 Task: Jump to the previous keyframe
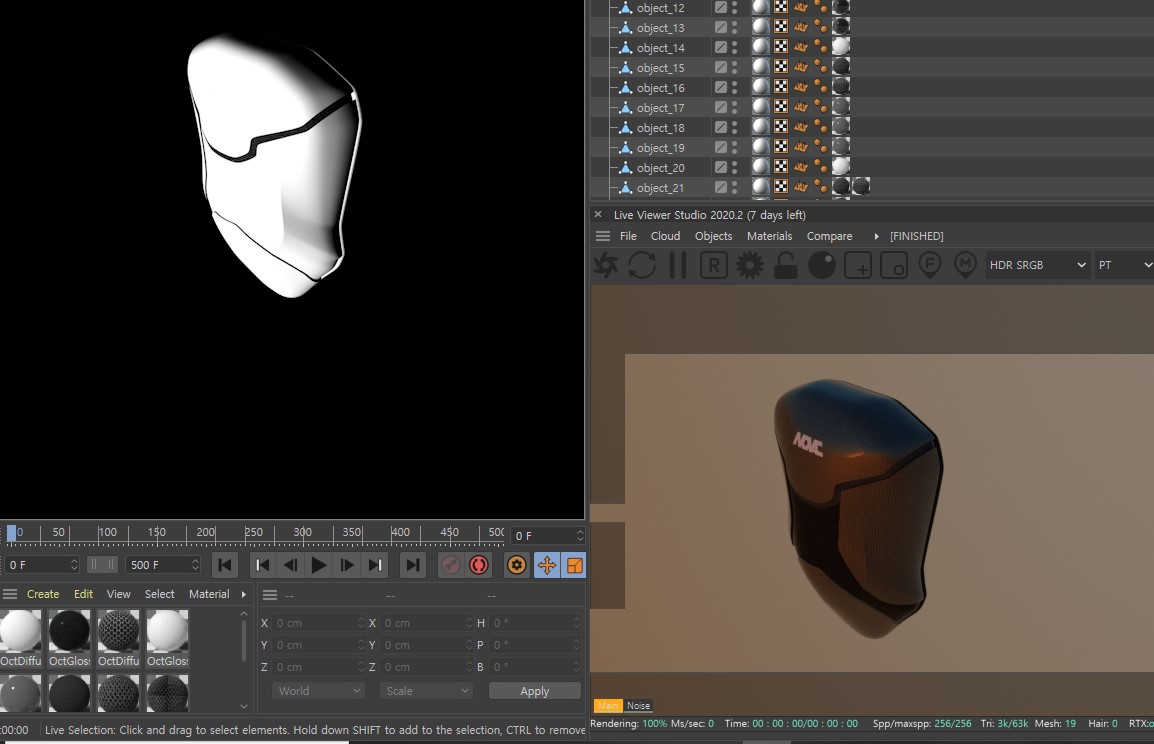click(261, 565)
